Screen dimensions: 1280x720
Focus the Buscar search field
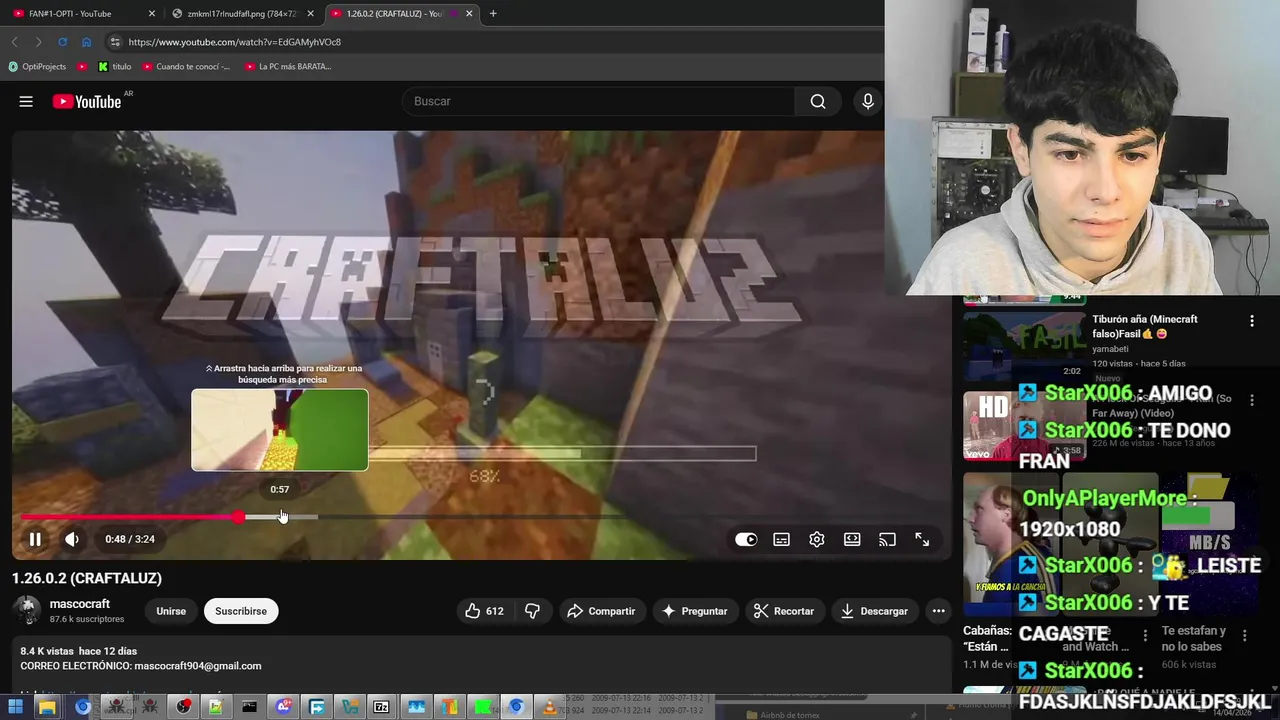coord(598,101)
